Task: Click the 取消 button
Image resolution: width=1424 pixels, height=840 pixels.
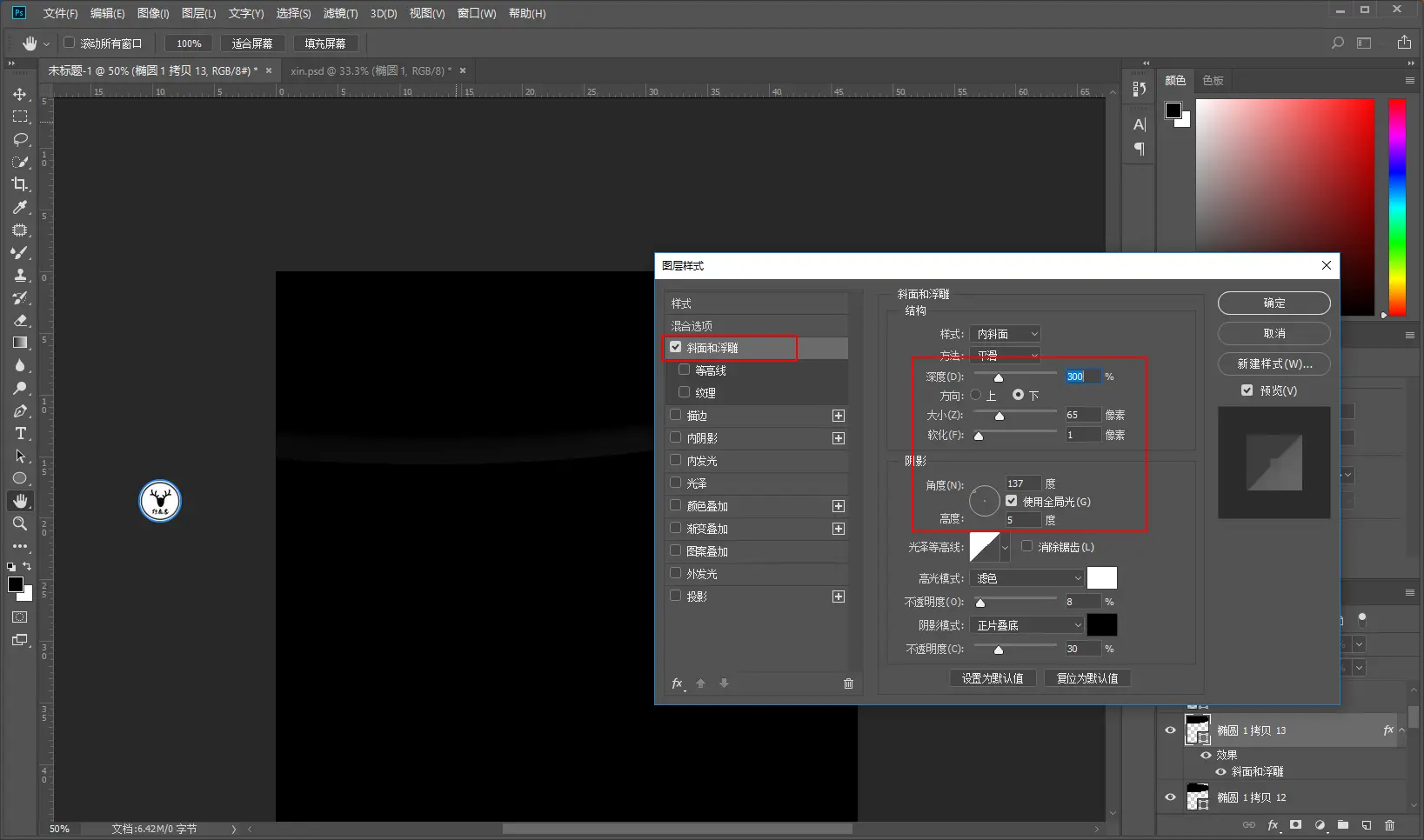Action: tap(1274, 333)
